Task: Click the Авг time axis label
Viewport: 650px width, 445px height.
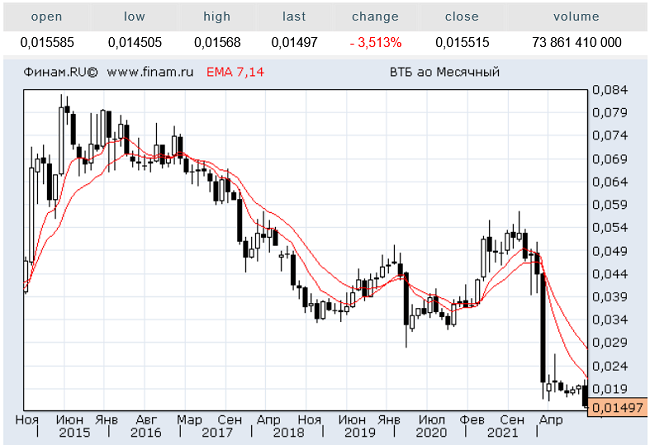Action: click(147, 420)
